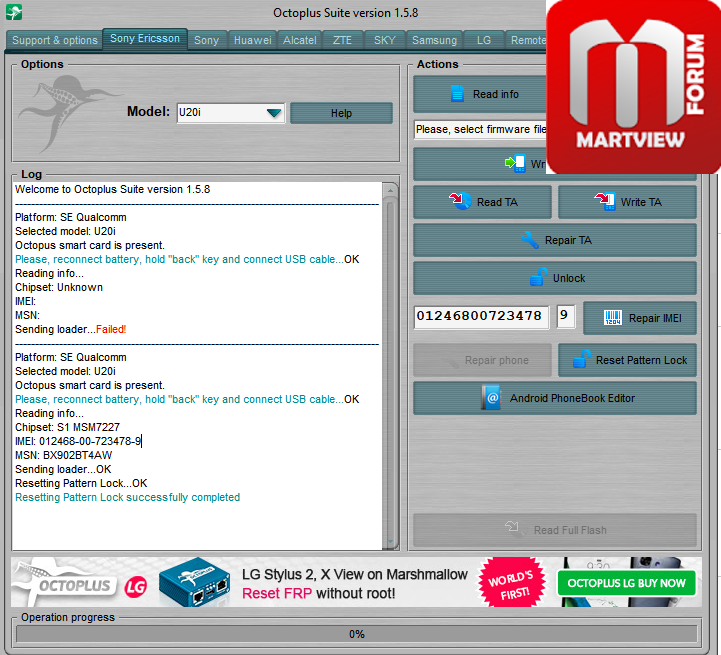Image resolution: width=721 pixels, height=655 pixels.
Task: Select the SKY tab
Action: 384,40
